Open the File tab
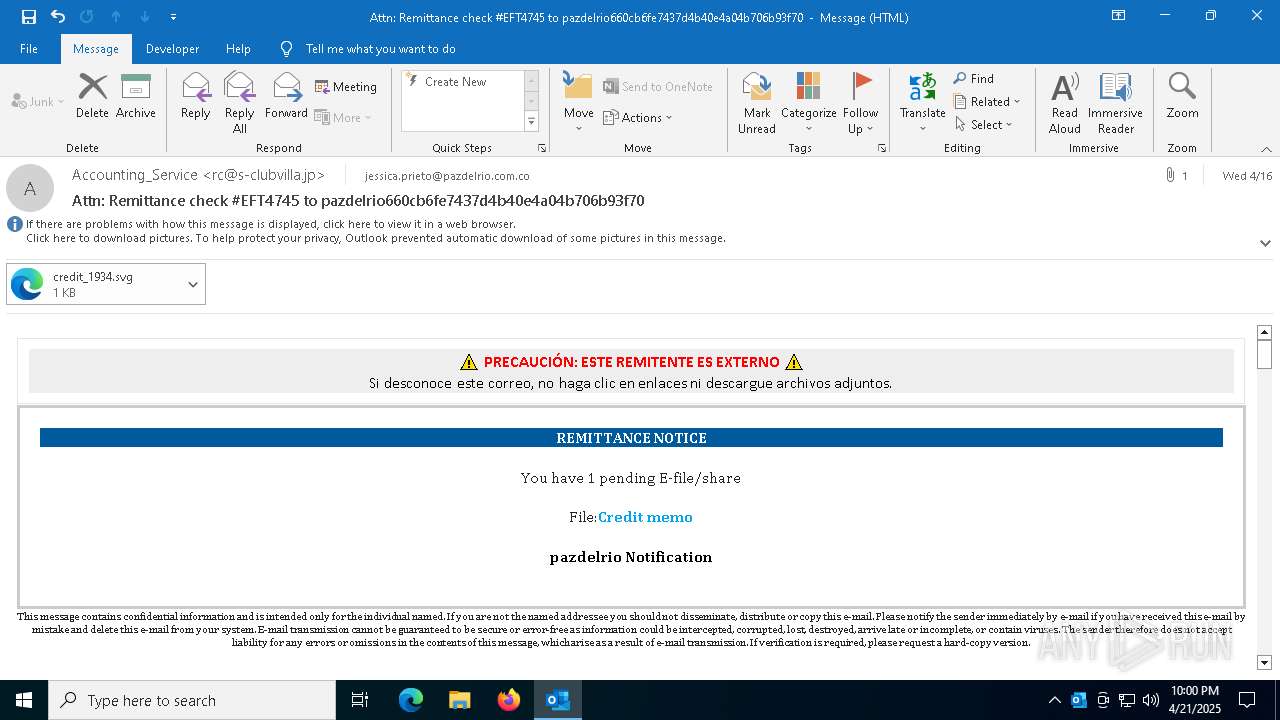Screen dimensions: 1280x720 29,48
